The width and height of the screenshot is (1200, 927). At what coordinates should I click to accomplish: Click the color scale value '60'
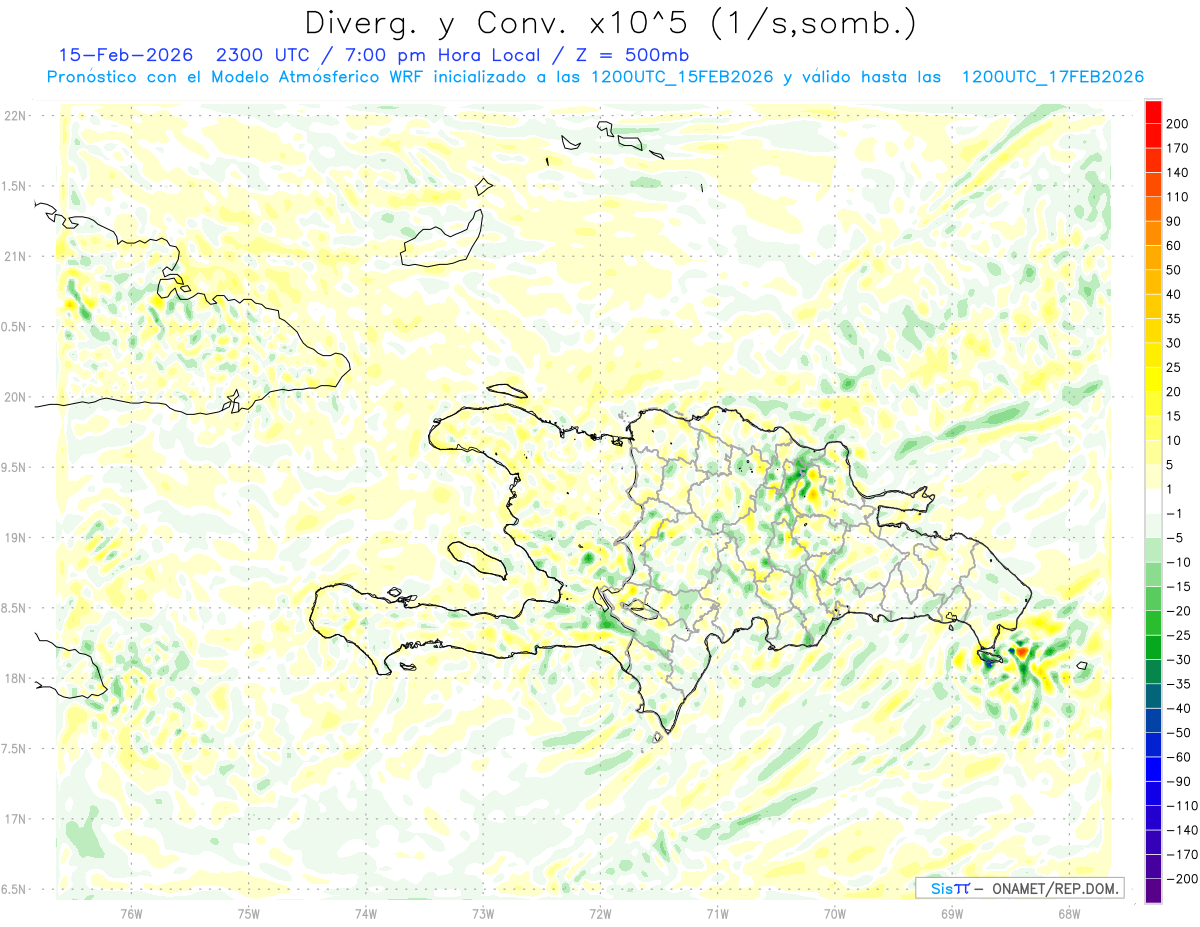[x=1174, y=246]
